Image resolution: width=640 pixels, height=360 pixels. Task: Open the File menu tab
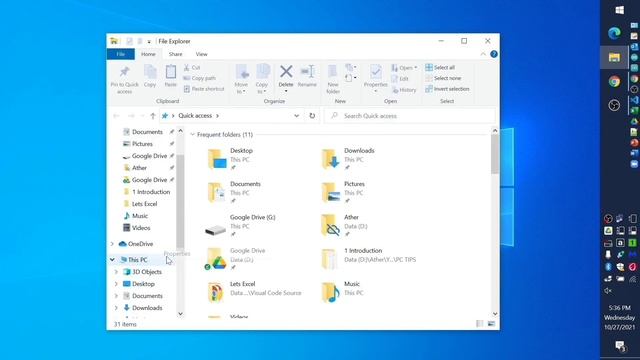point(120,54)
